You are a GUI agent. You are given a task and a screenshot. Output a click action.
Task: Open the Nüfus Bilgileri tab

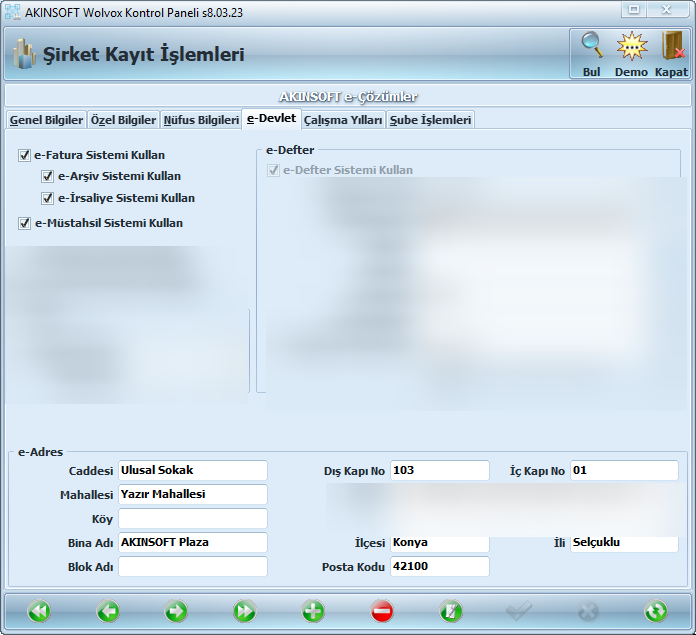201,120
